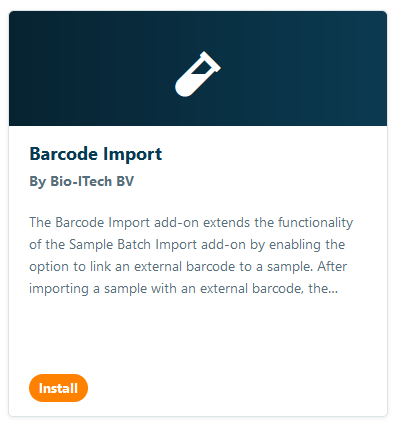
Task: Click the word Import in the card title
Action: pyautogui.click(x=132, y=155)
